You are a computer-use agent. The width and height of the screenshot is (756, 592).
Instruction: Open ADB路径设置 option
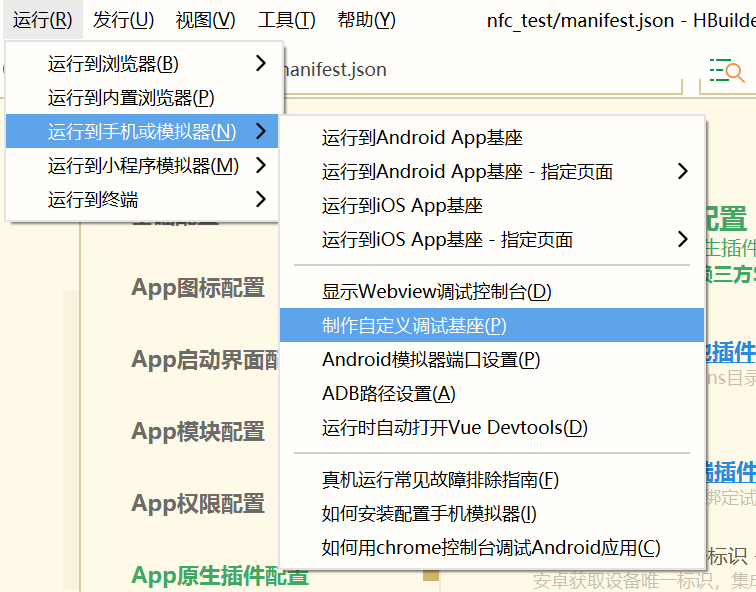[388, 394]
